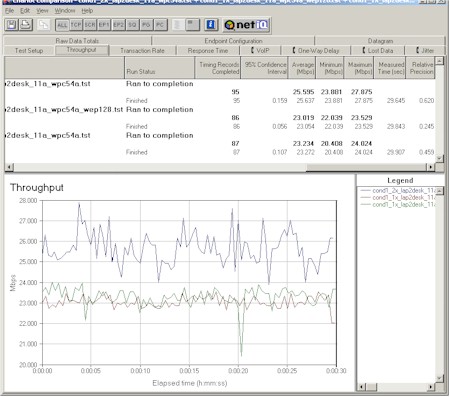Click the Timing Records Completed column header
450x397 pixels.
(x=218, y=68)
